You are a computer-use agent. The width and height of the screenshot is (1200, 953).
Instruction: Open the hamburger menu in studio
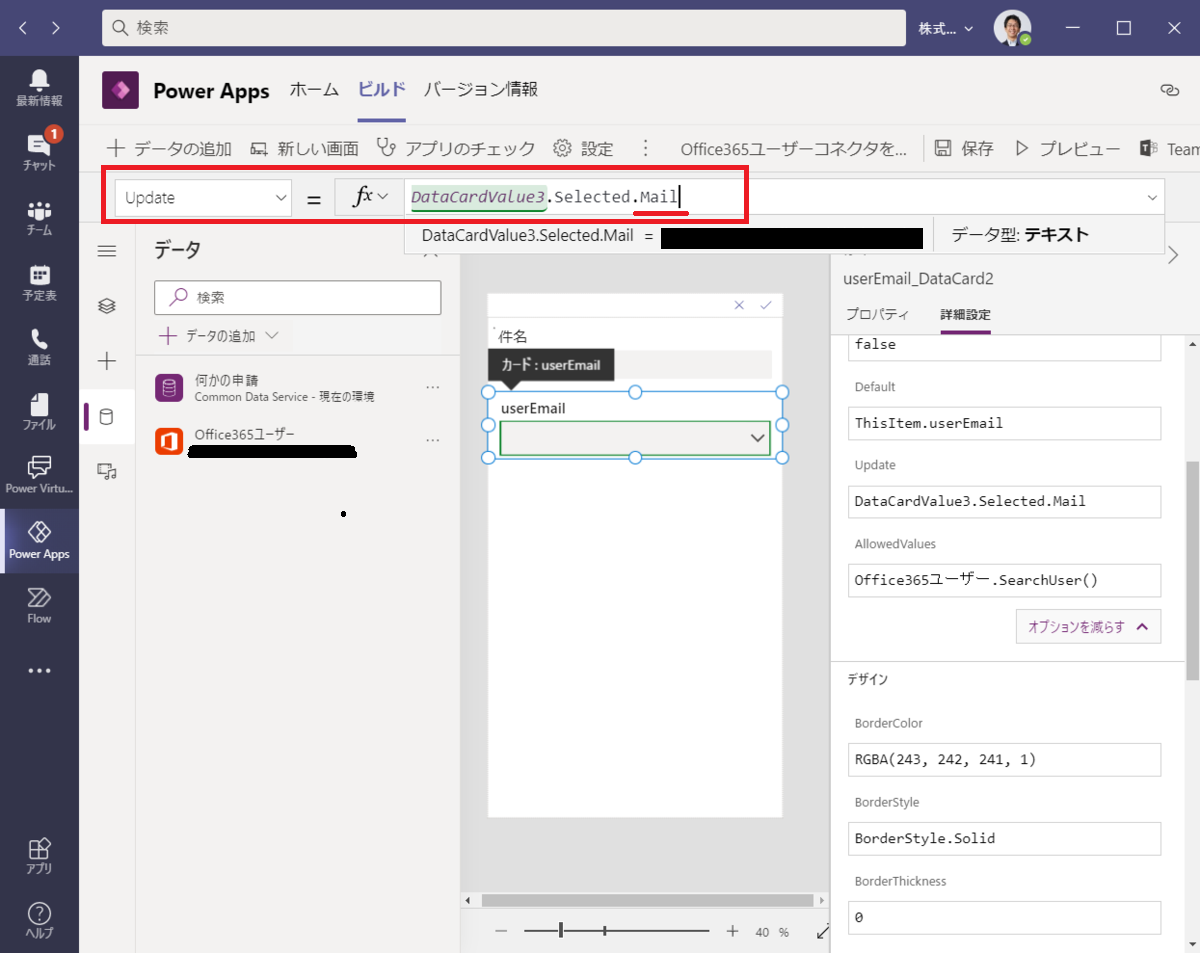(x=107, y=250)
